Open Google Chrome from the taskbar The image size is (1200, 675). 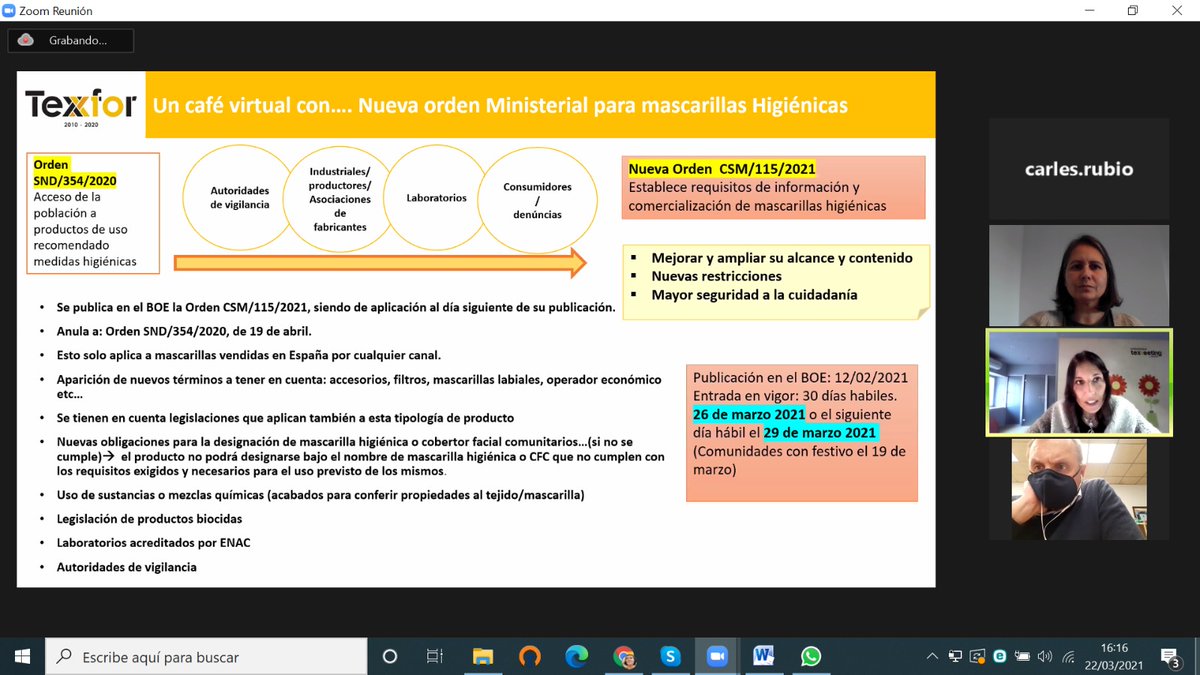click(x=624, y=657)
